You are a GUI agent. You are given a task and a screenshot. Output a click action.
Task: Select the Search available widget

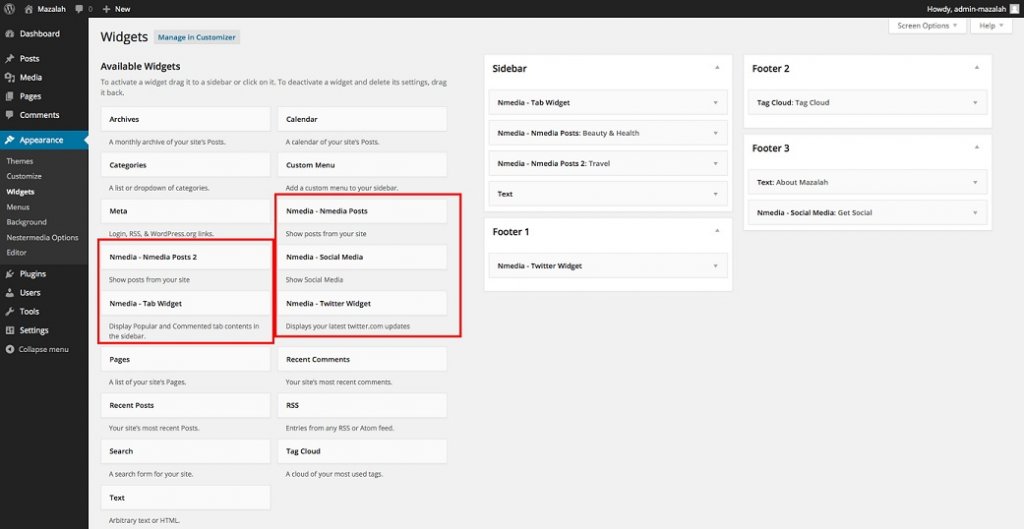pos(185,451)
